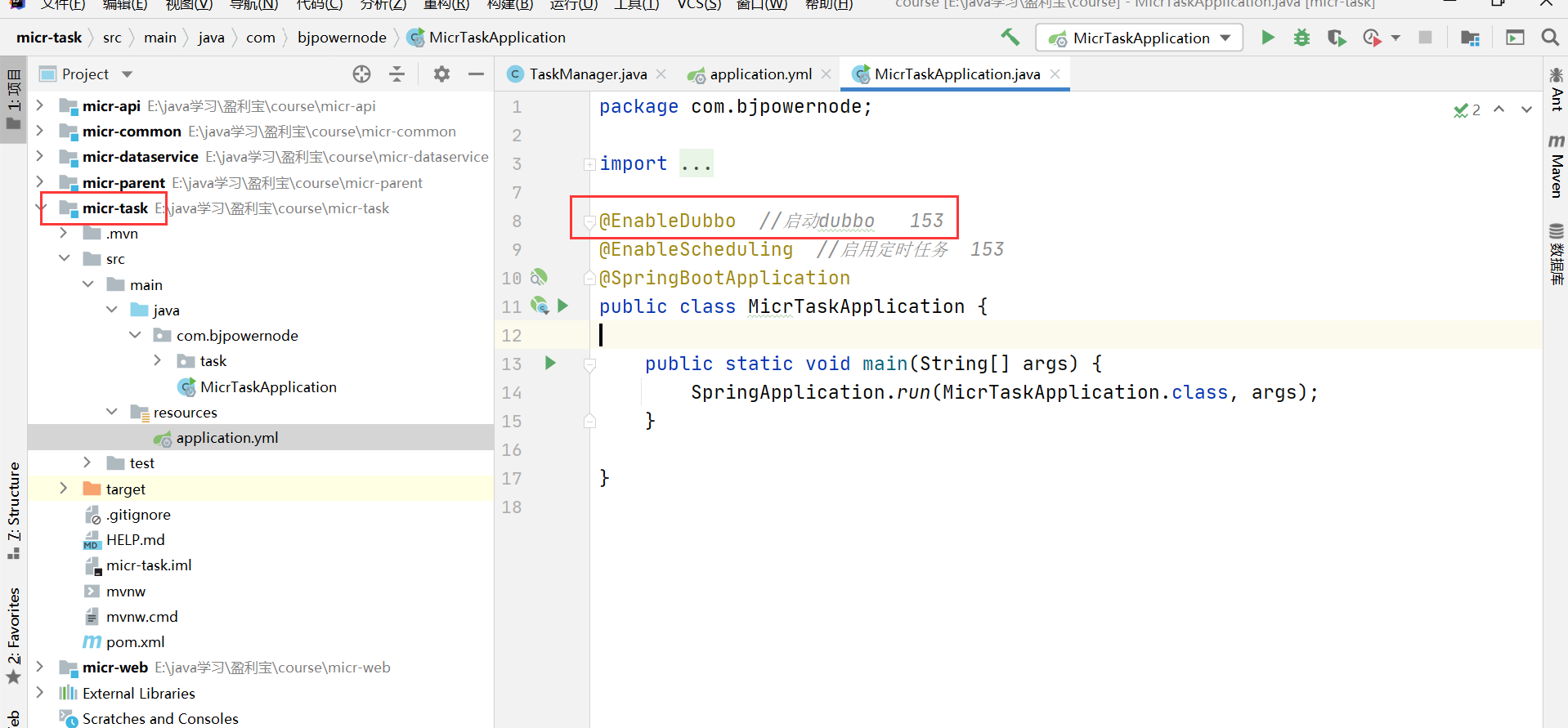Click the Search Everywhere magnifier icon
Screen dimensions: 1568x728
(1549, 38)
